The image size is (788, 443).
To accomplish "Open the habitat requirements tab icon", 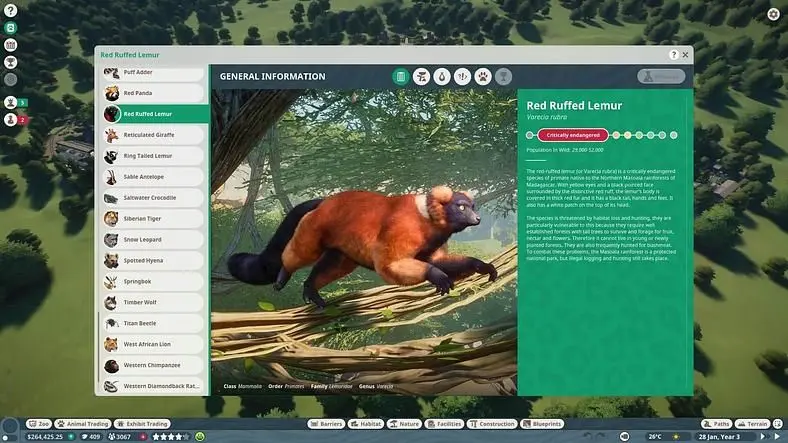I will point(421,76).
